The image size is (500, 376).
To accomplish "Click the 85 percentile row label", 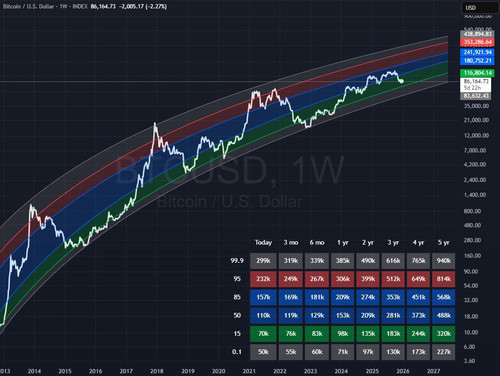I will (x=237, y=297).
